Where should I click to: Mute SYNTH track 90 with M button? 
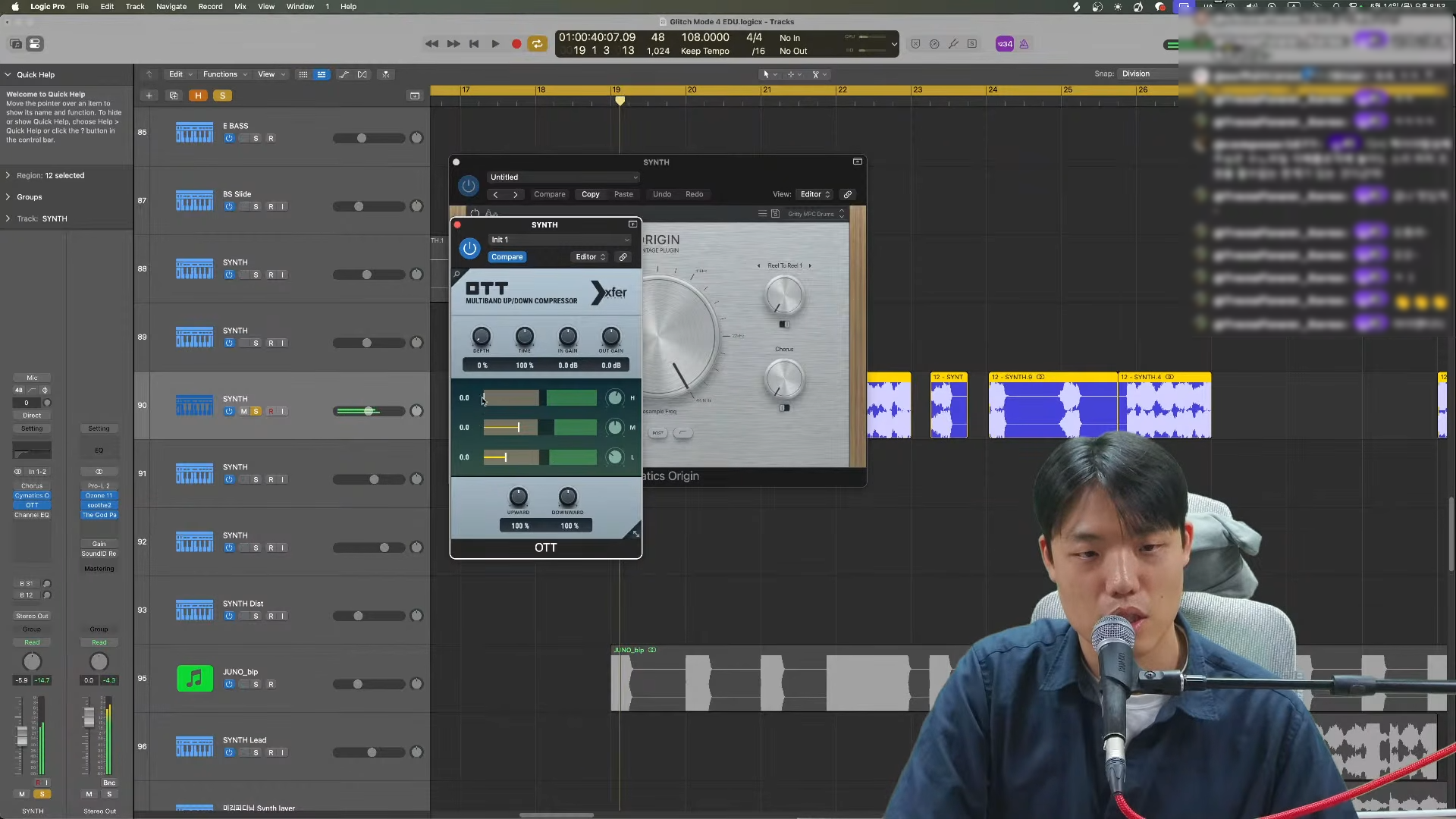(244, 412)
